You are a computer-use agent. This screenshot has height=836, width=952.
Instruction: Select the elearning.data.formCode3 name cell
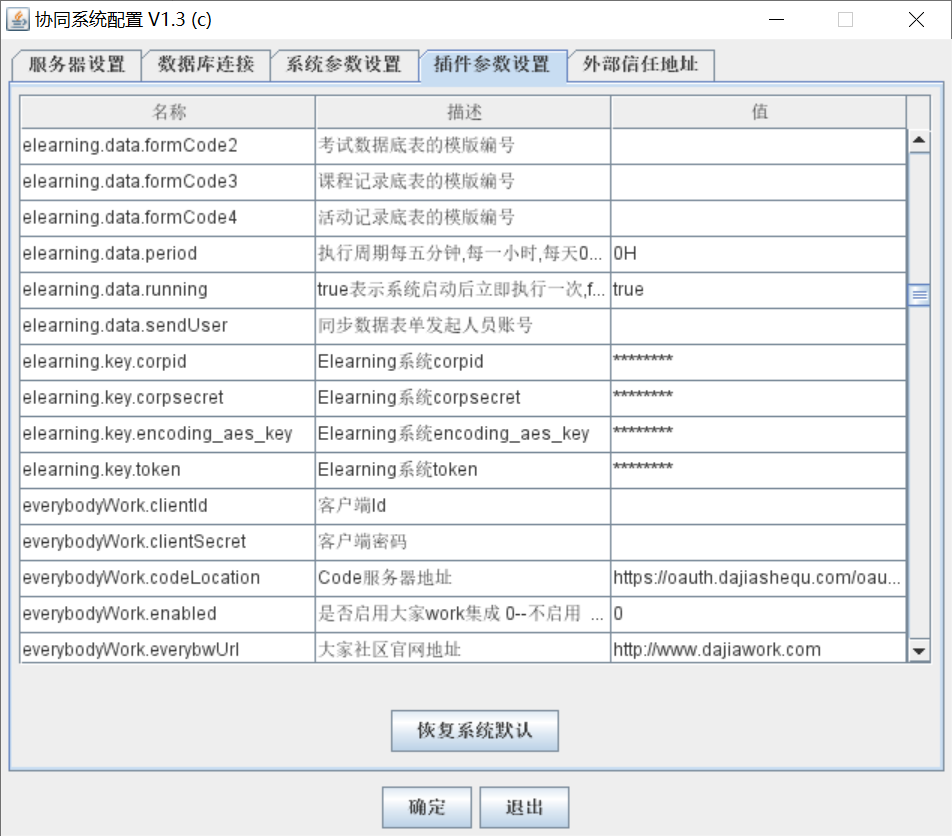coord(168,182)
